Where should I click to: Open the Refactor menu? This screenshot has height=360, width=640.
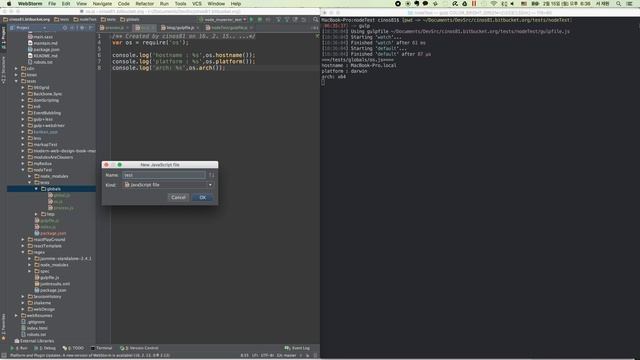click(144, 4)
